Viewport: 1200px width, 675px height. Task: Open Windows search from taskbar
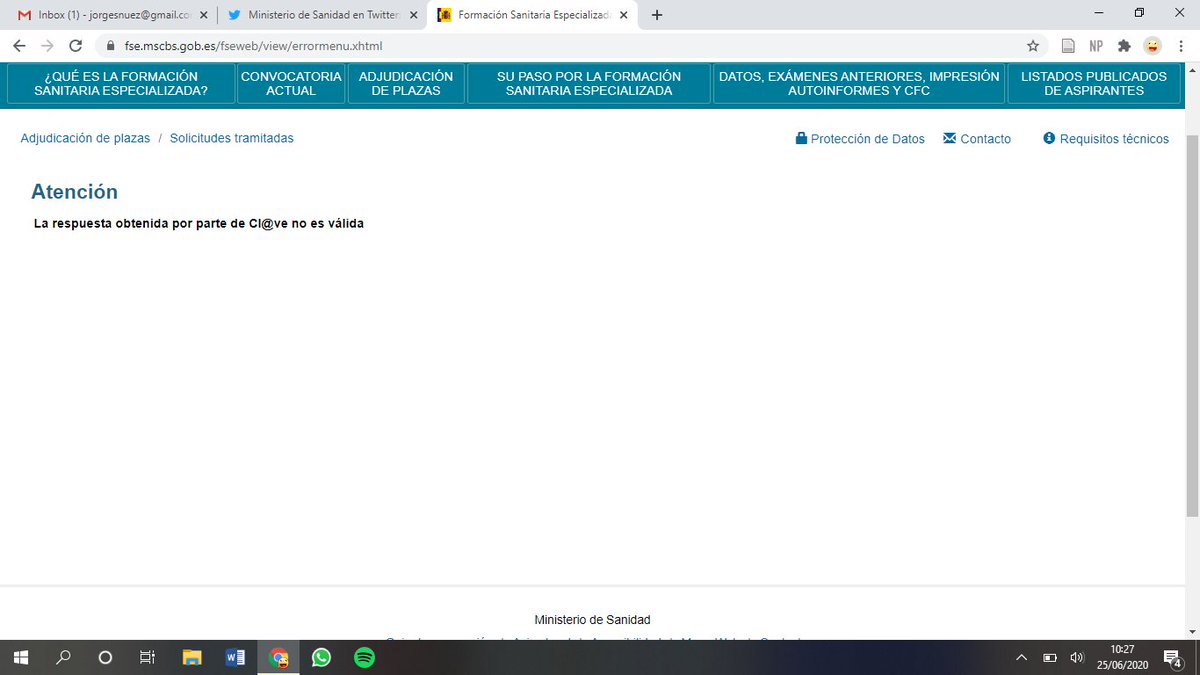point(63,658)
